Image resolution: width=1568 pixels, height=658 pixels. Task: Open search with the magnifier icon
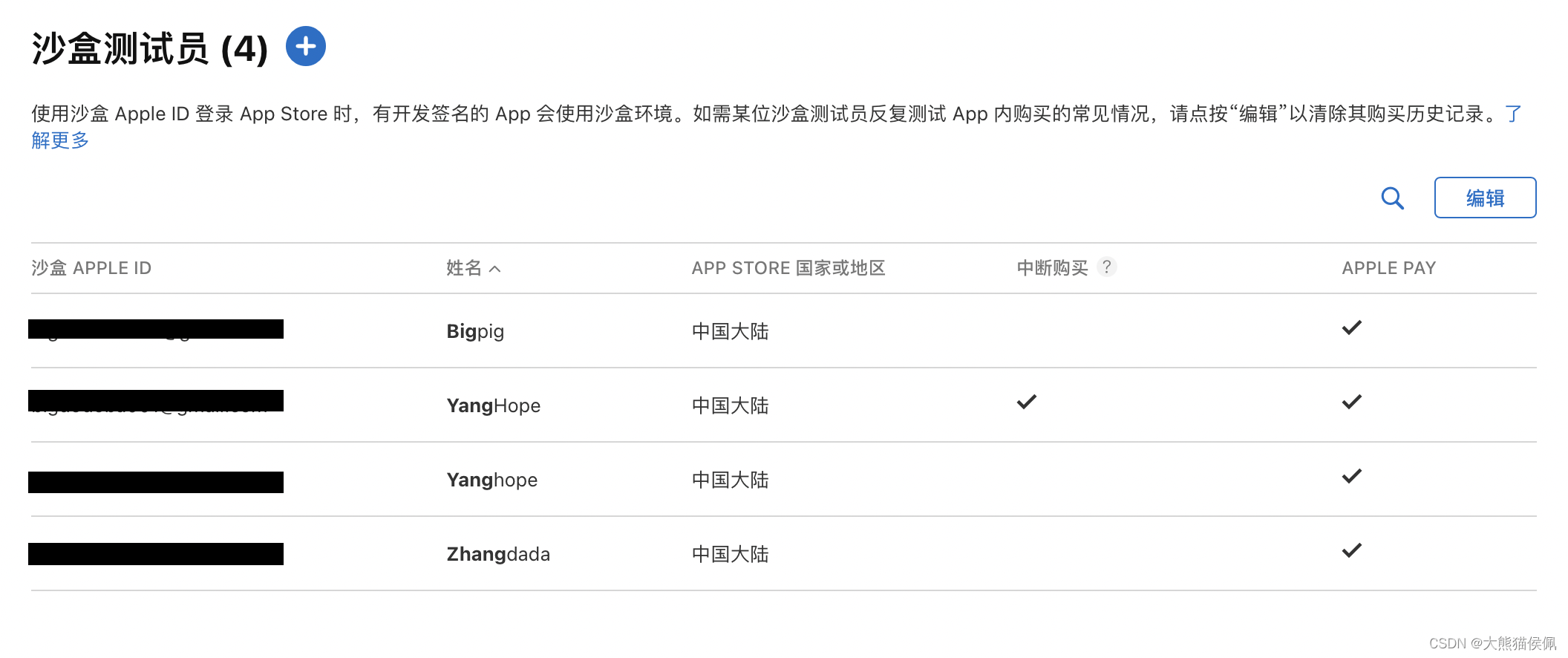1392,198
